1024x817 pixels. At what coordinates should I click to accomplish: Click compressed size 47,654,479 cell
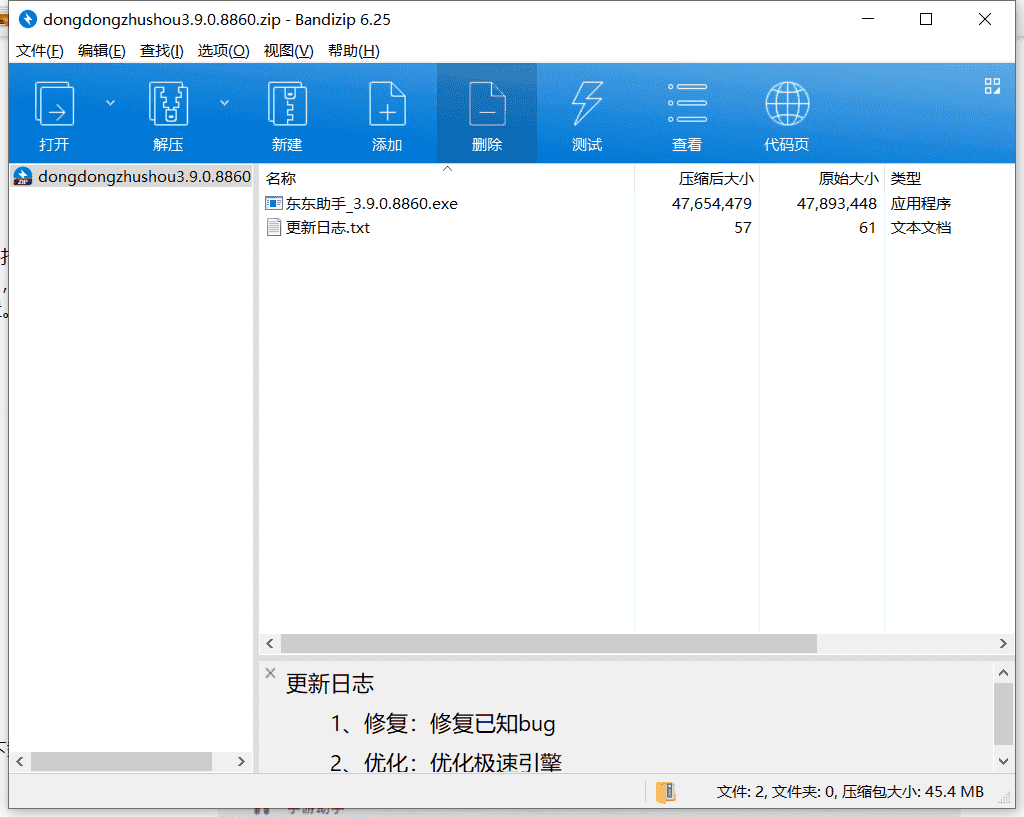[711, 204]
